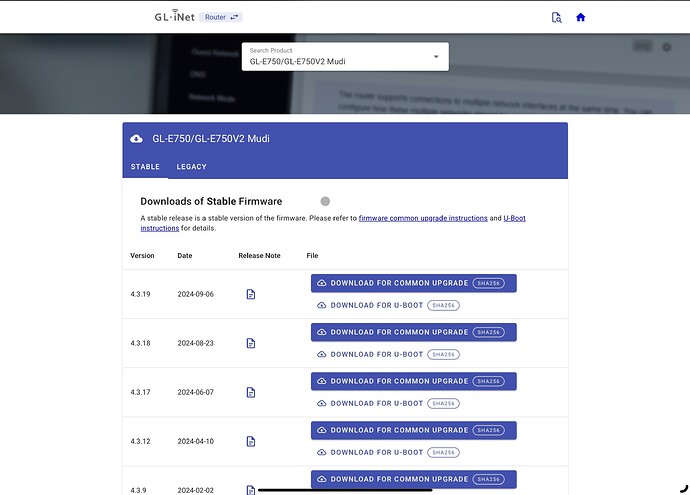Screen dimensions: 690x495
Task: Click the home icon in header
Action: click(x=581, y=17)
